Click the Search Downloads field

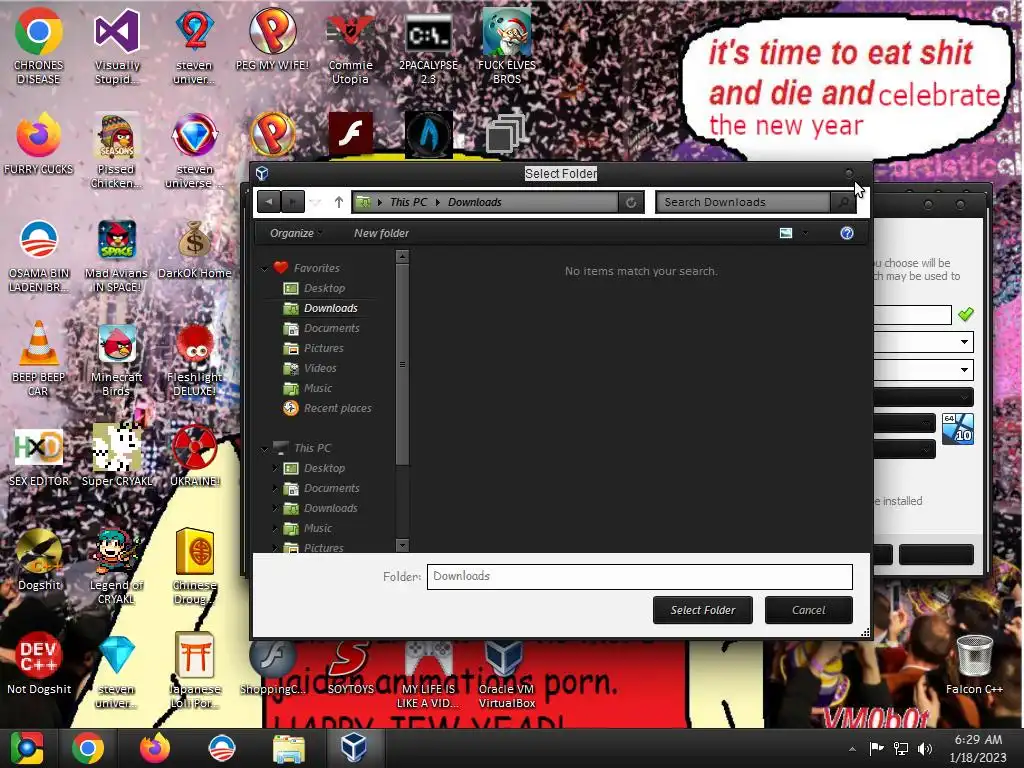point(743,202)
